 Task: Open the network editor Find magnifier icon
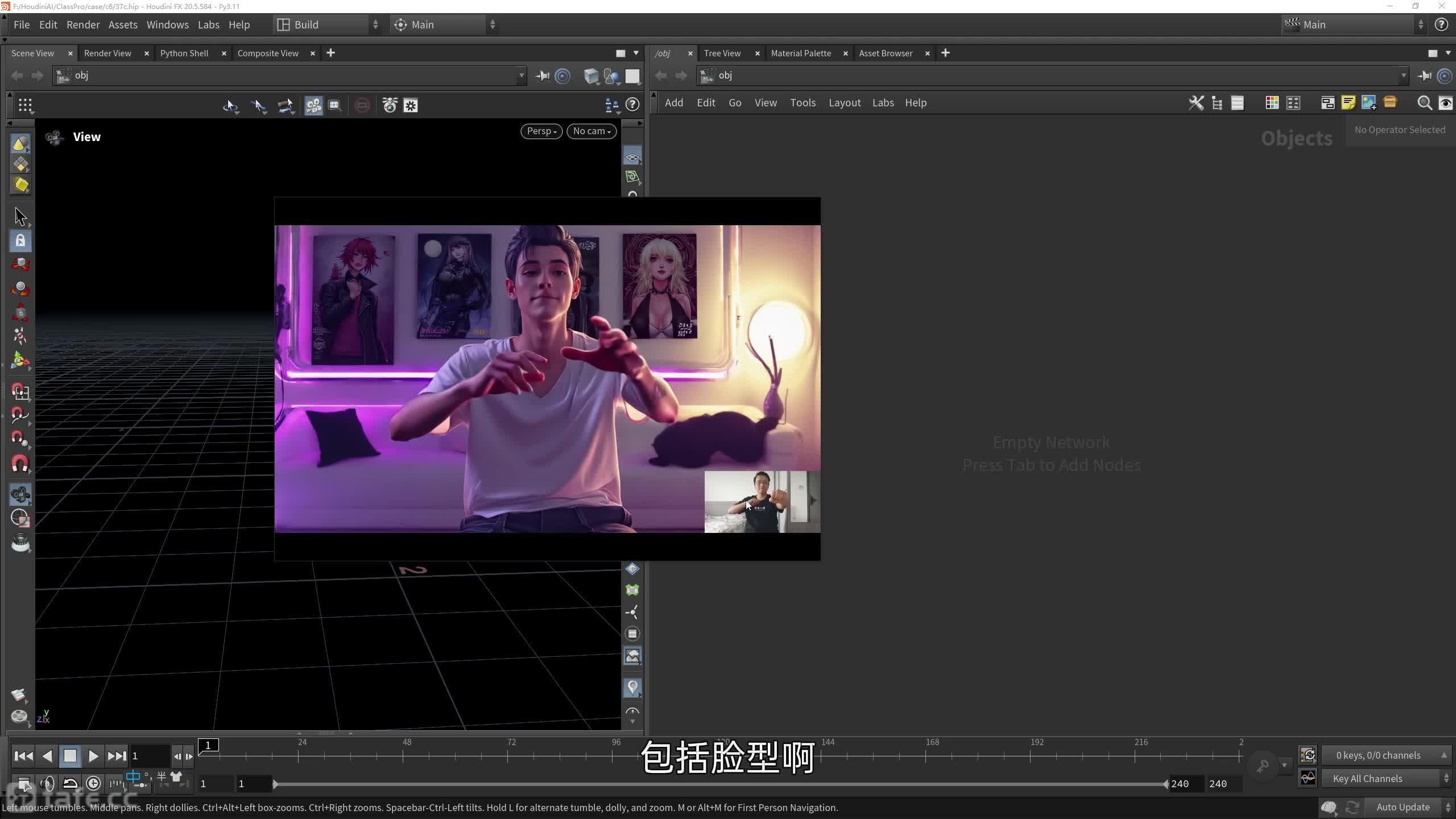coord(1424,103)
